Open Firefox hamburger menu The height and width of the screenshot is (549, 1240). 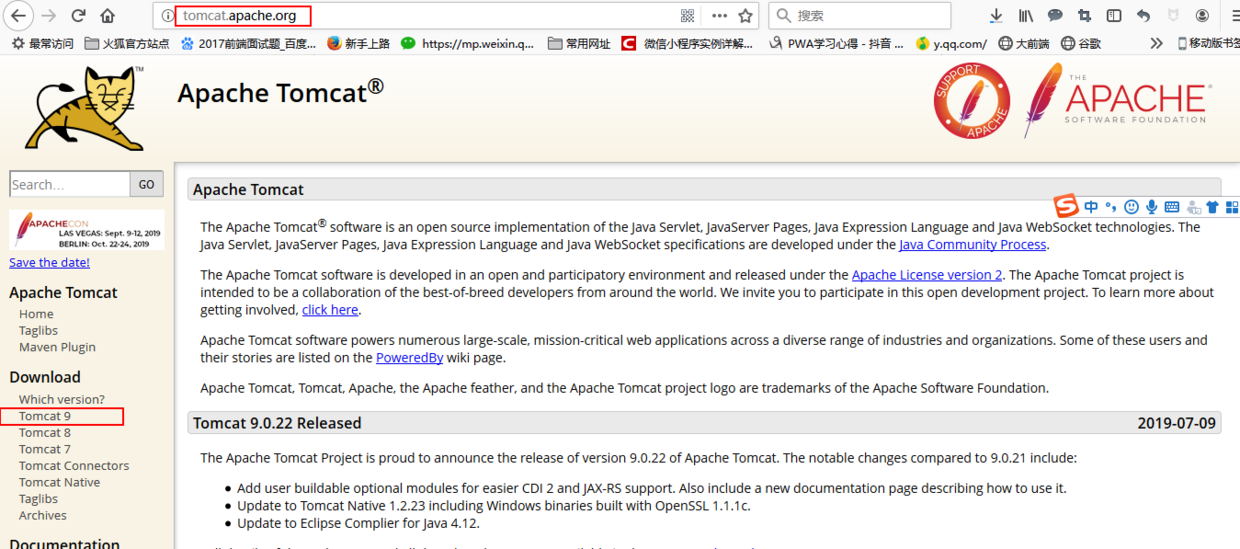(x=1234, y=16)
